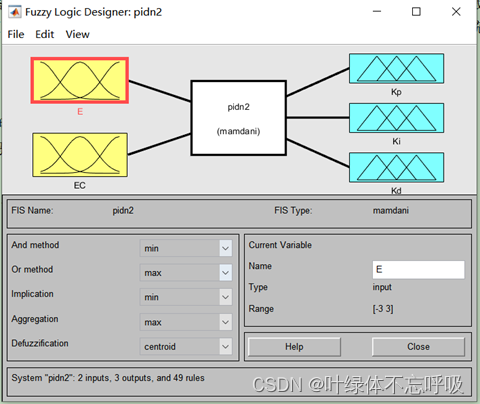Open the Implication method dropdown
The width and height of the screenshot is (480, 404).
pyautogui.click(x=186, y=297)
